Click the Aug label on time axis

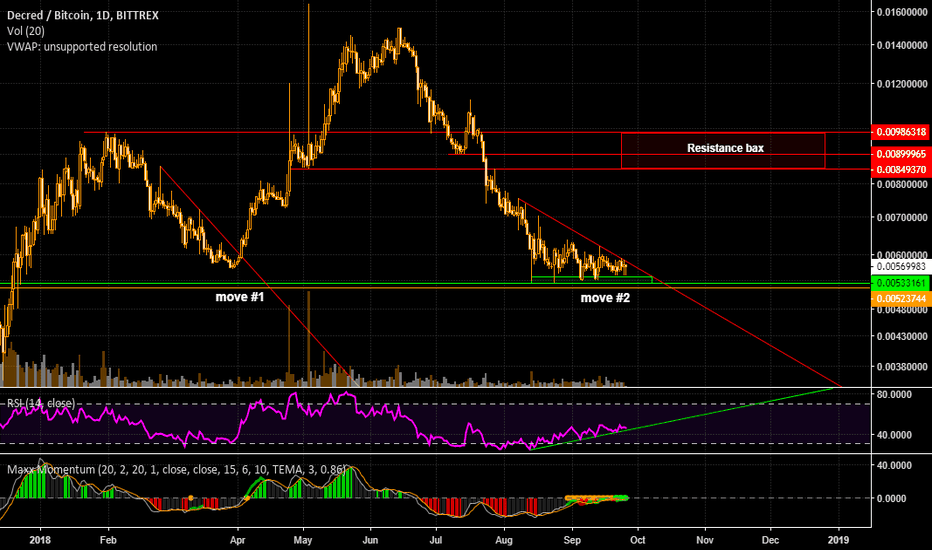(x=504, y=540)
